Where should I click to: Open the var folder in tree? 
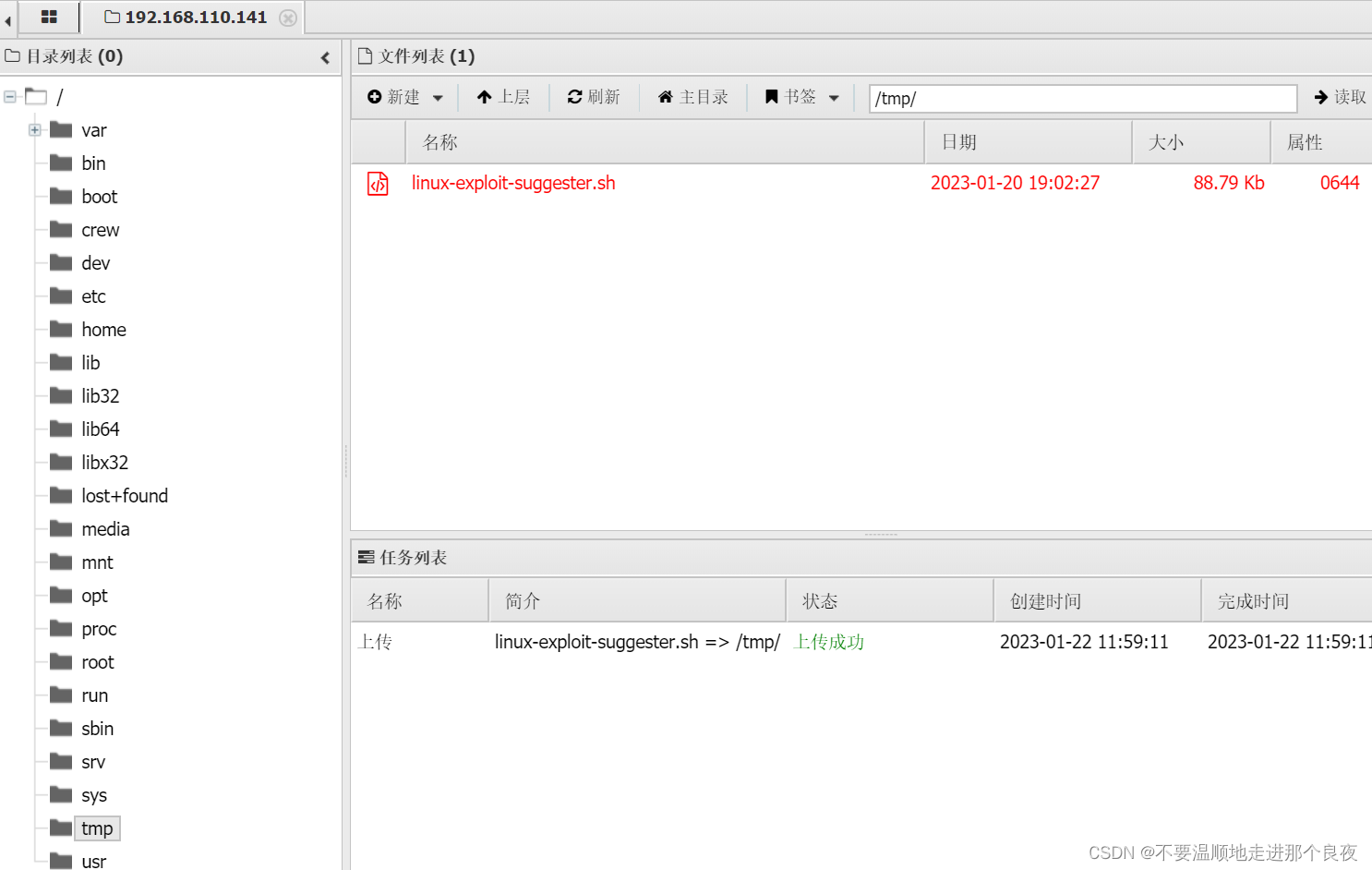[x=94, y=130]
